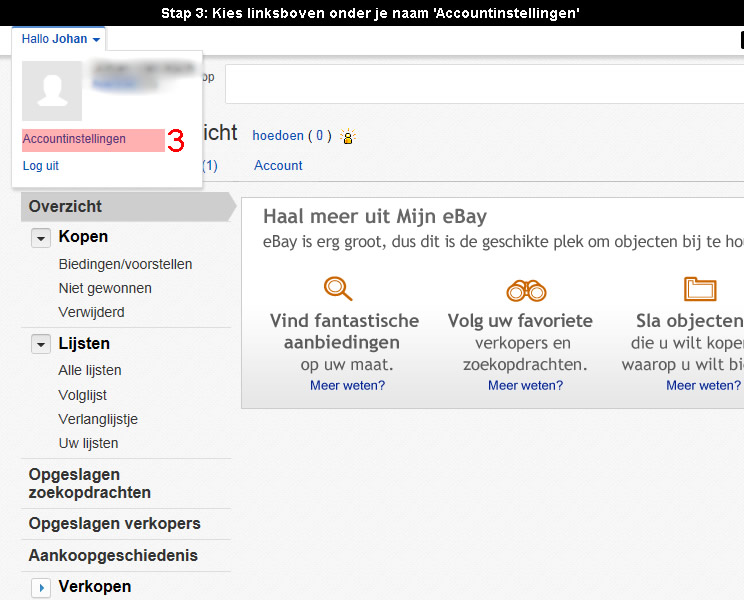Click the profile avatar placeholder image
The image size is (744, 600).
click(52, 91)
